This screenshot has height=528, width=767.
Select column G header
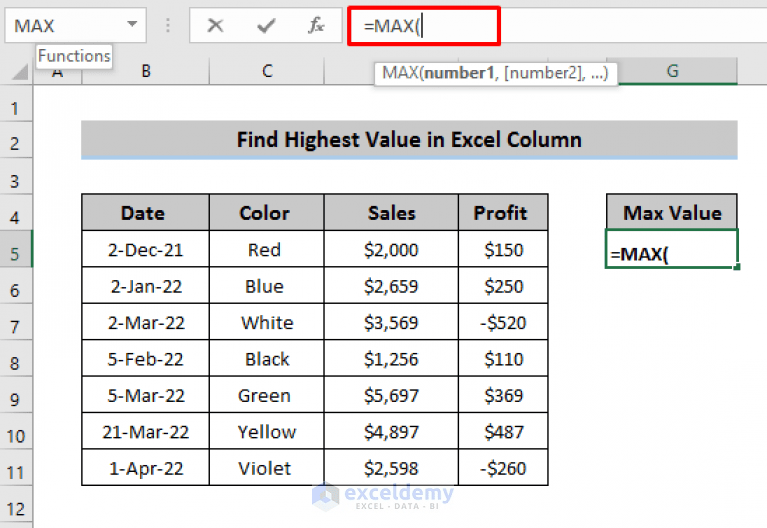coord(673,71)
